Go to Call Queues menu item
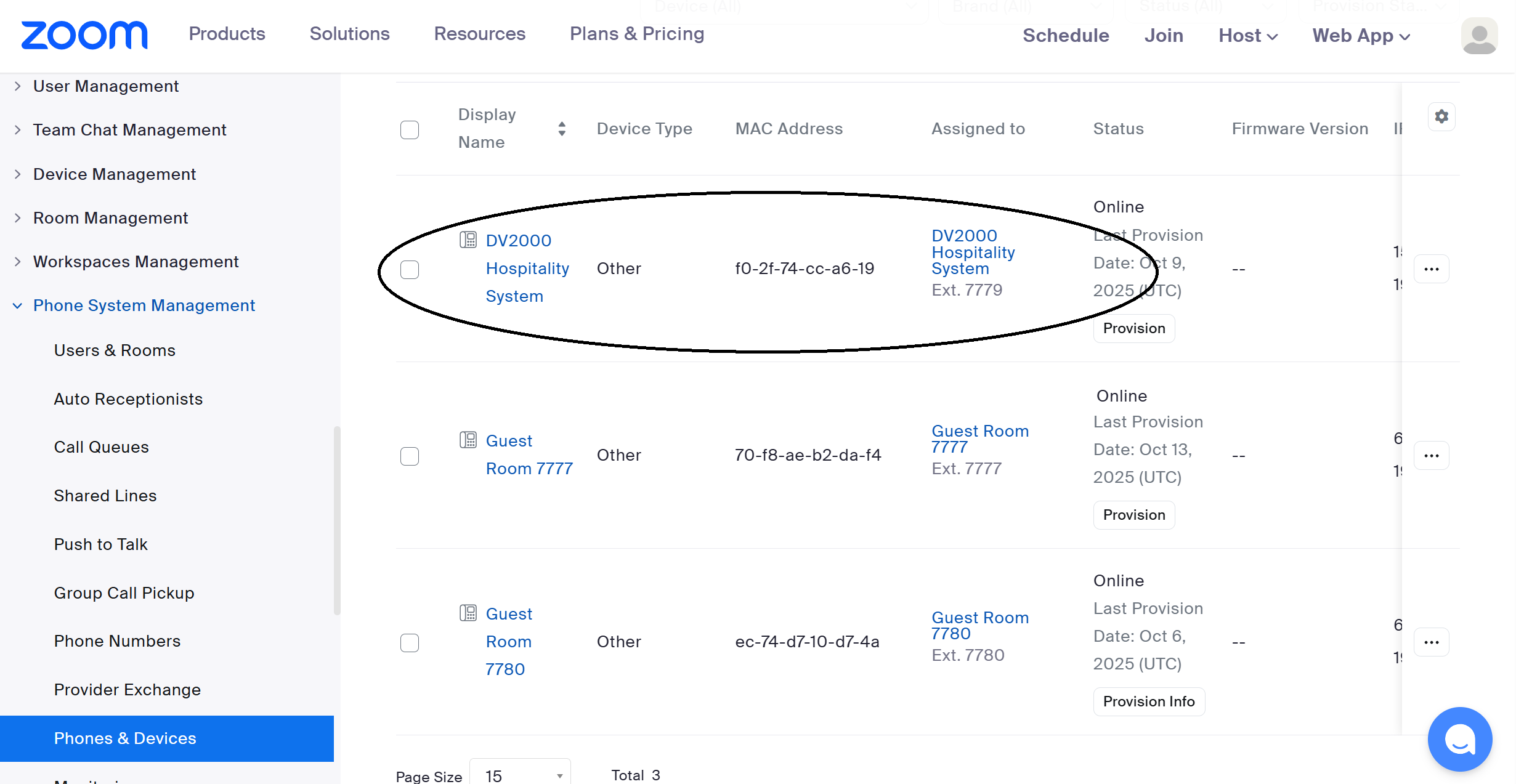 point(102,447)
